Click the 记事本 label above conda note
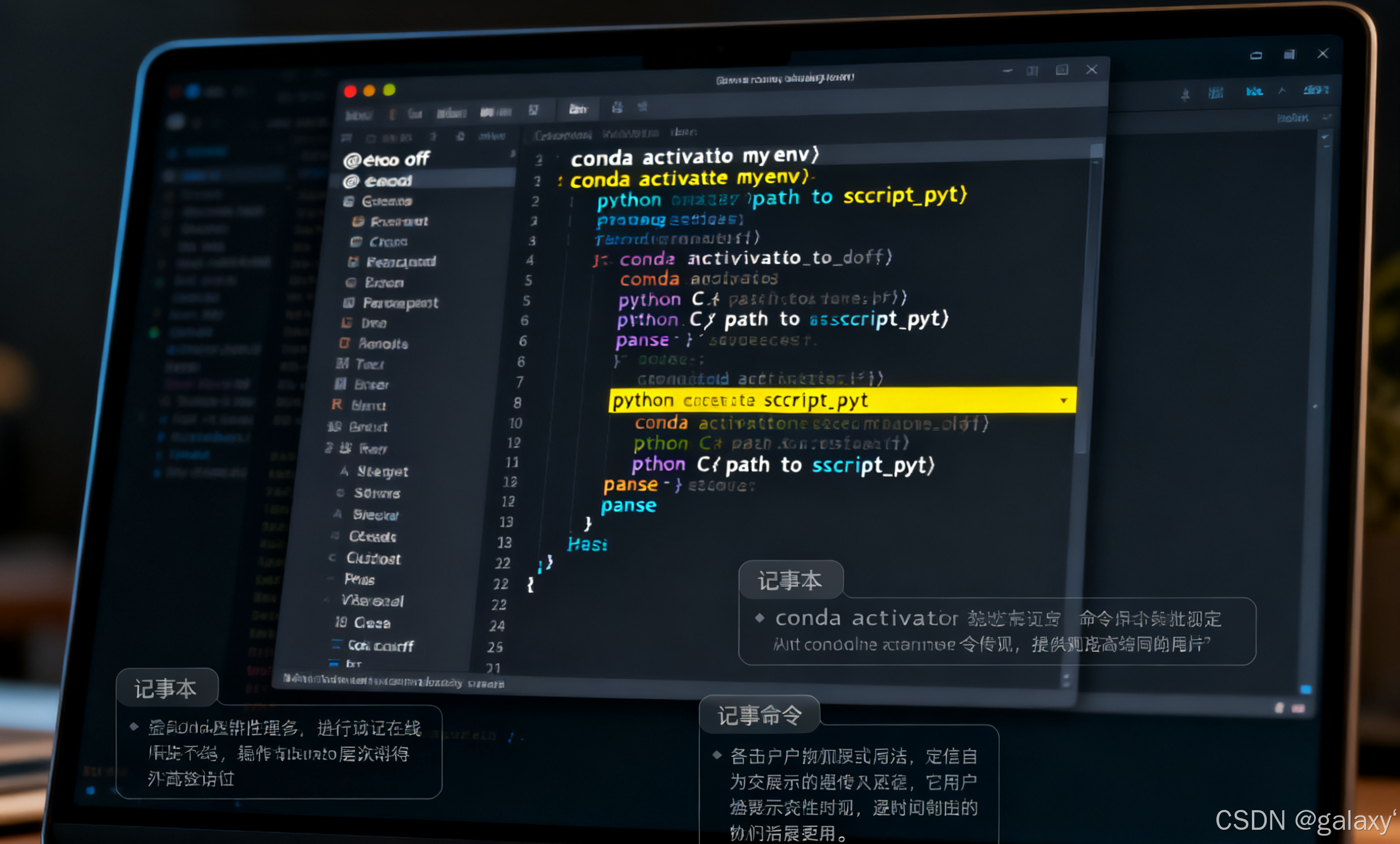 790,580
